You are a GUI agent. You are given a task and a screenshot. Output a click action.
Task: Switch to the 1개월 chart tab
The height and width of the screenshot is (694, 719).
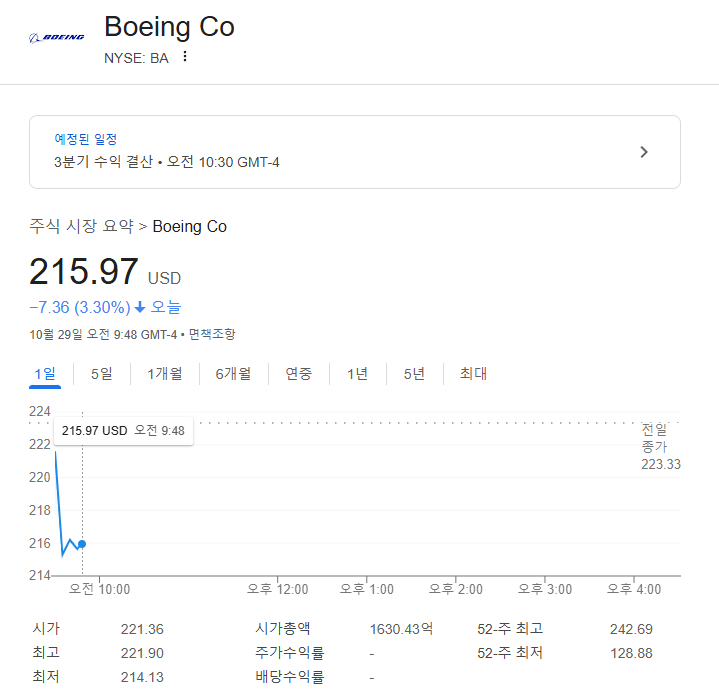pos(165,374)
